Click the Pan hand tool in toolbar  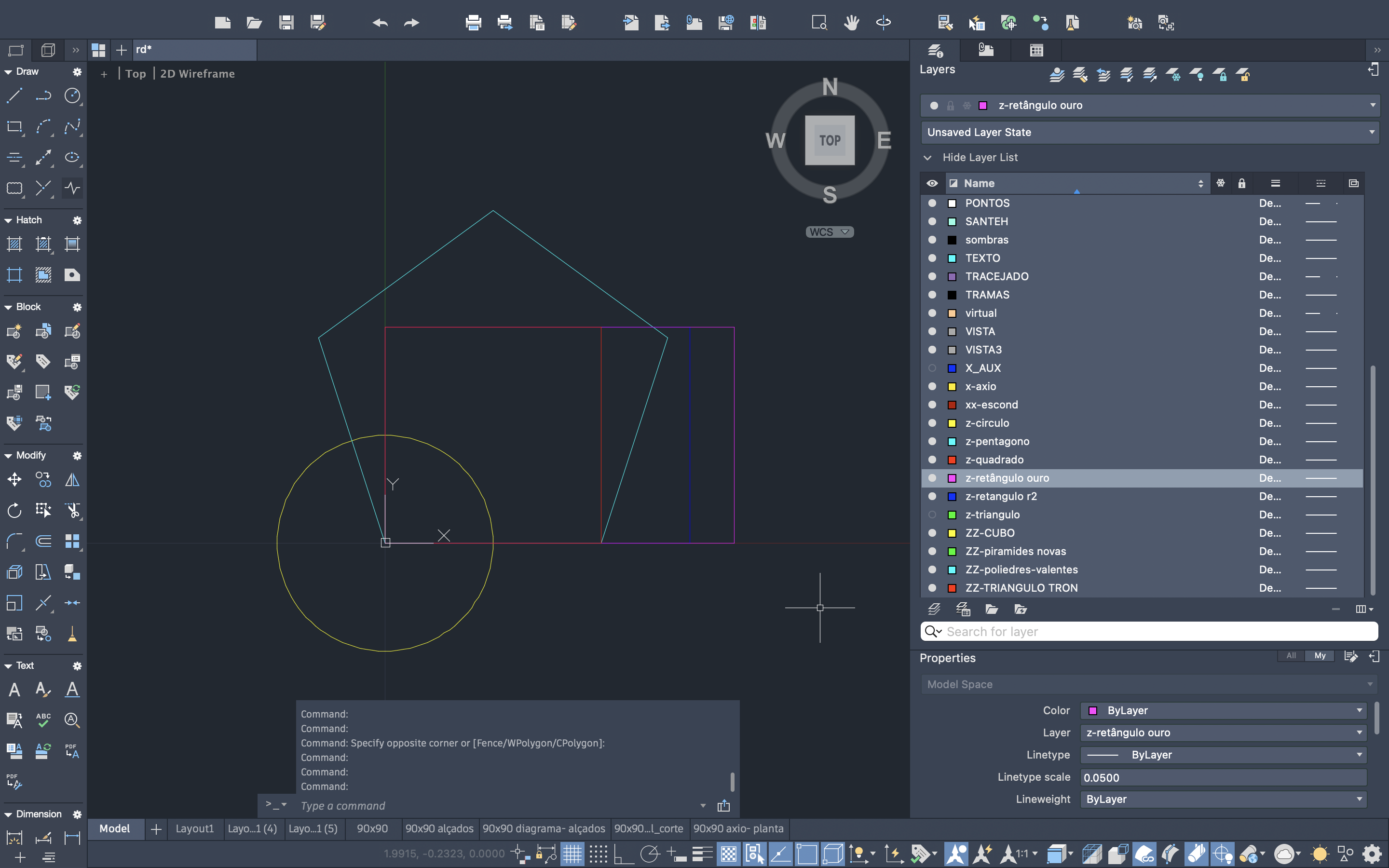[x=851, y=23]
